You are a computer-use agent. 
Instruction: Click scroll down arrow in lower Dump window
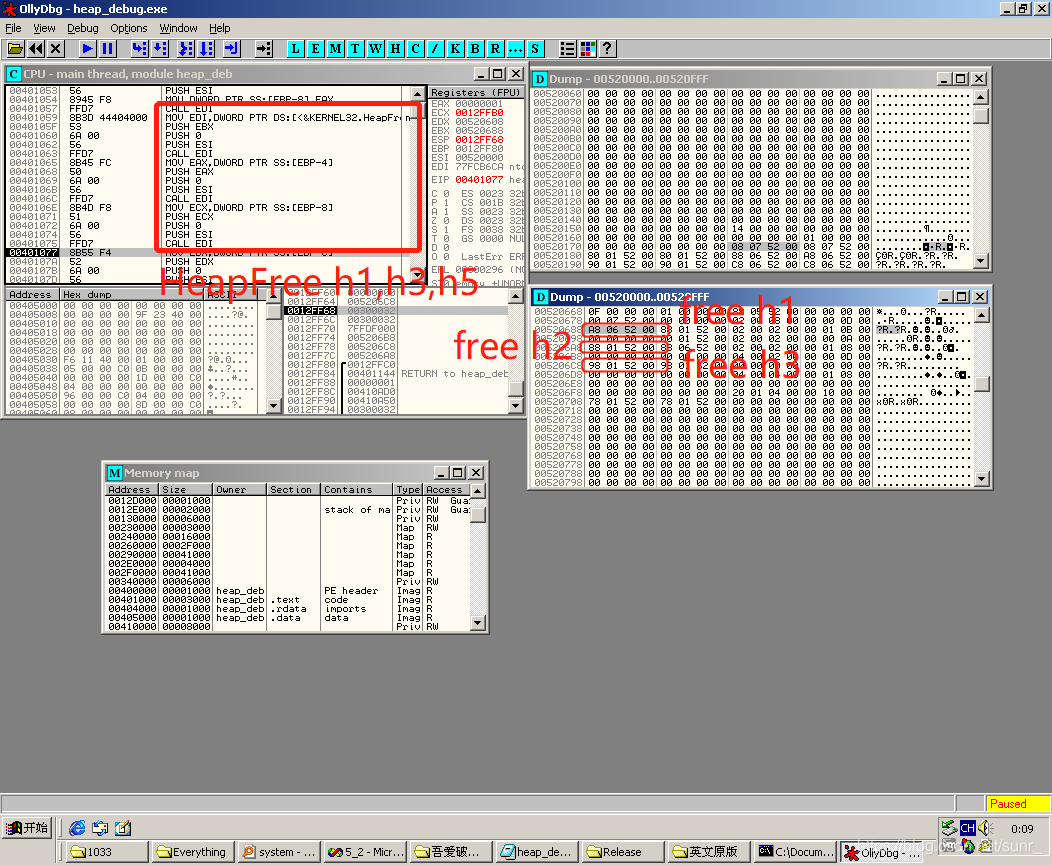[980, 478]
